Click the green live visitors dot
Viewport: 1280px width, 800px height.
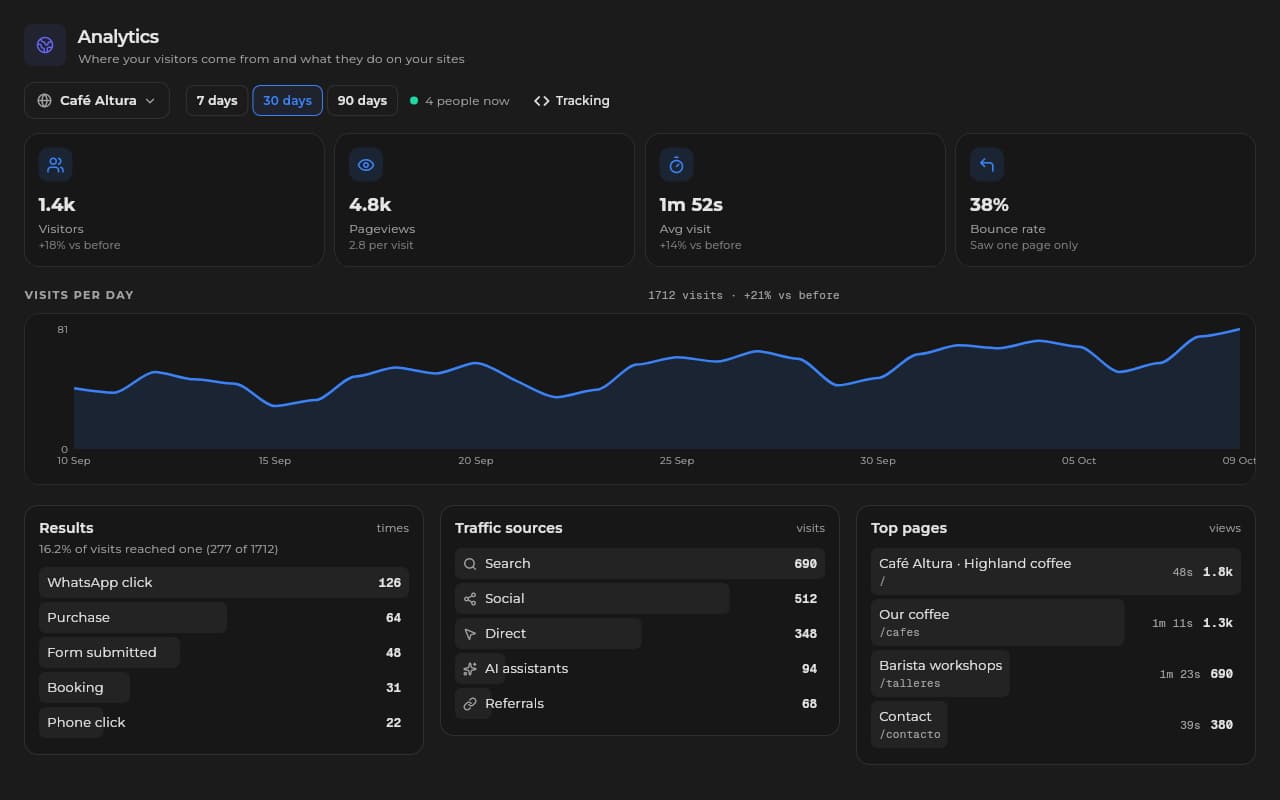click(414, 100)
